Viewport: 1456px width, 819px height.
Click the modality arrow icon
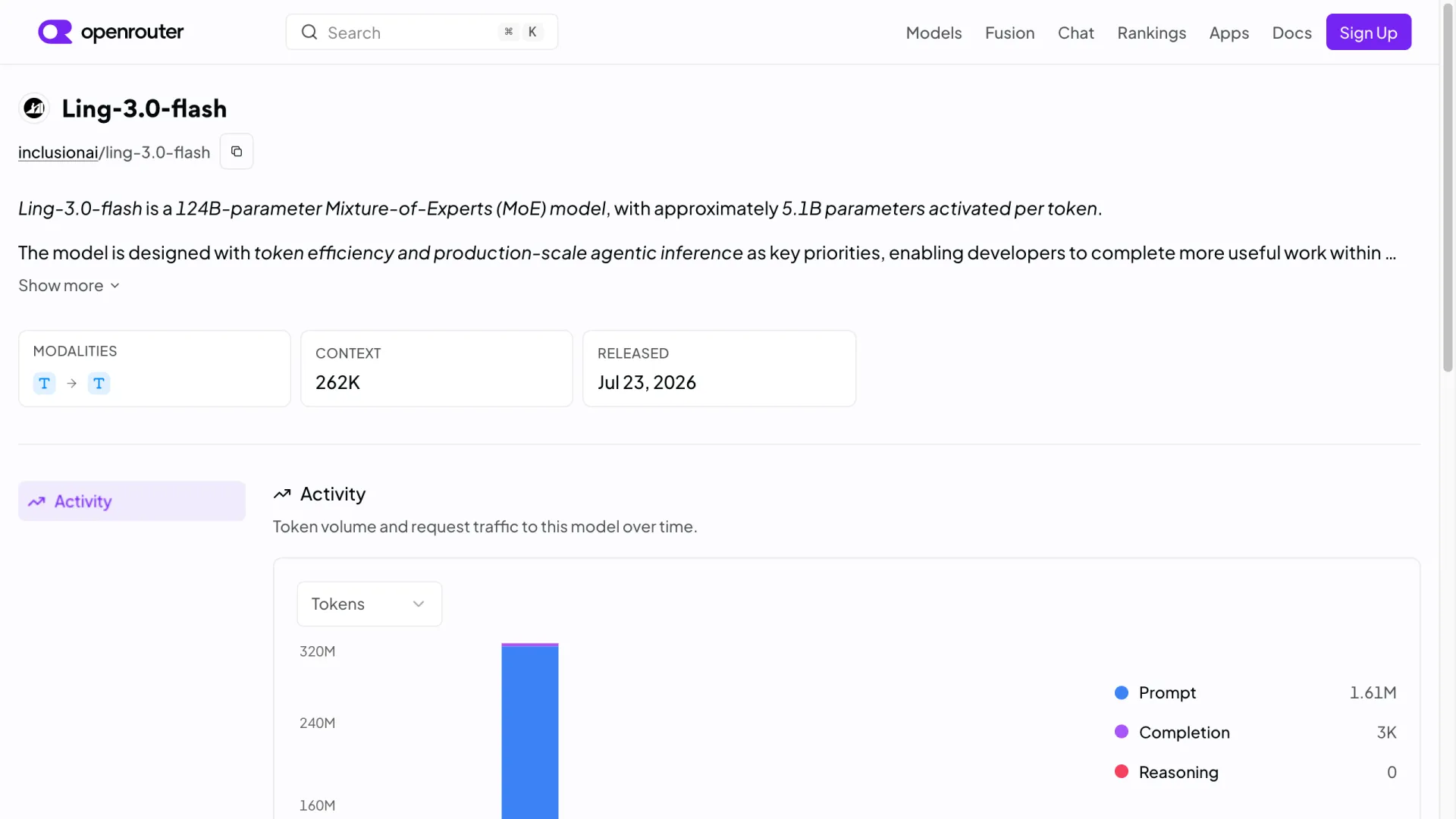(x=72, y=384)
